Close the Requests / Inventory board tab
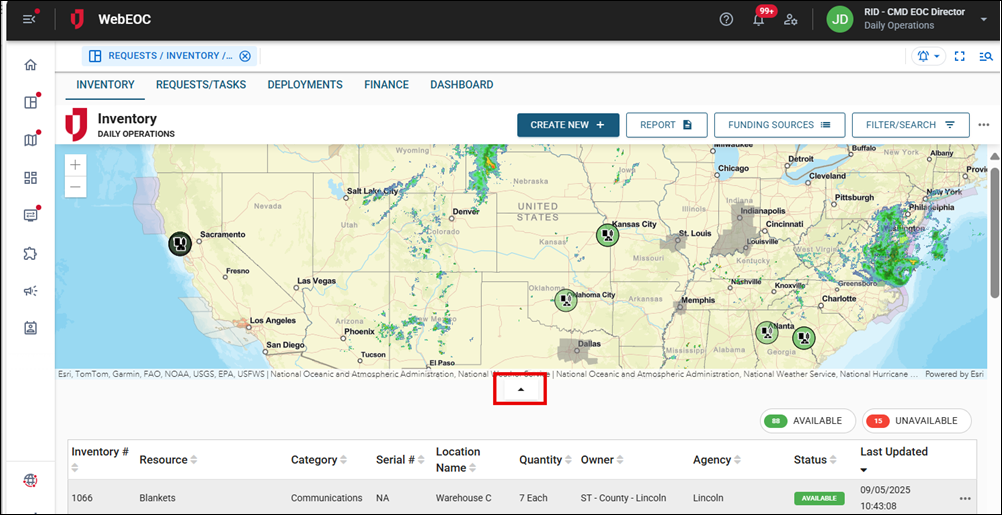This screenshot has height=515, width=1002. (x=244, y=56)
